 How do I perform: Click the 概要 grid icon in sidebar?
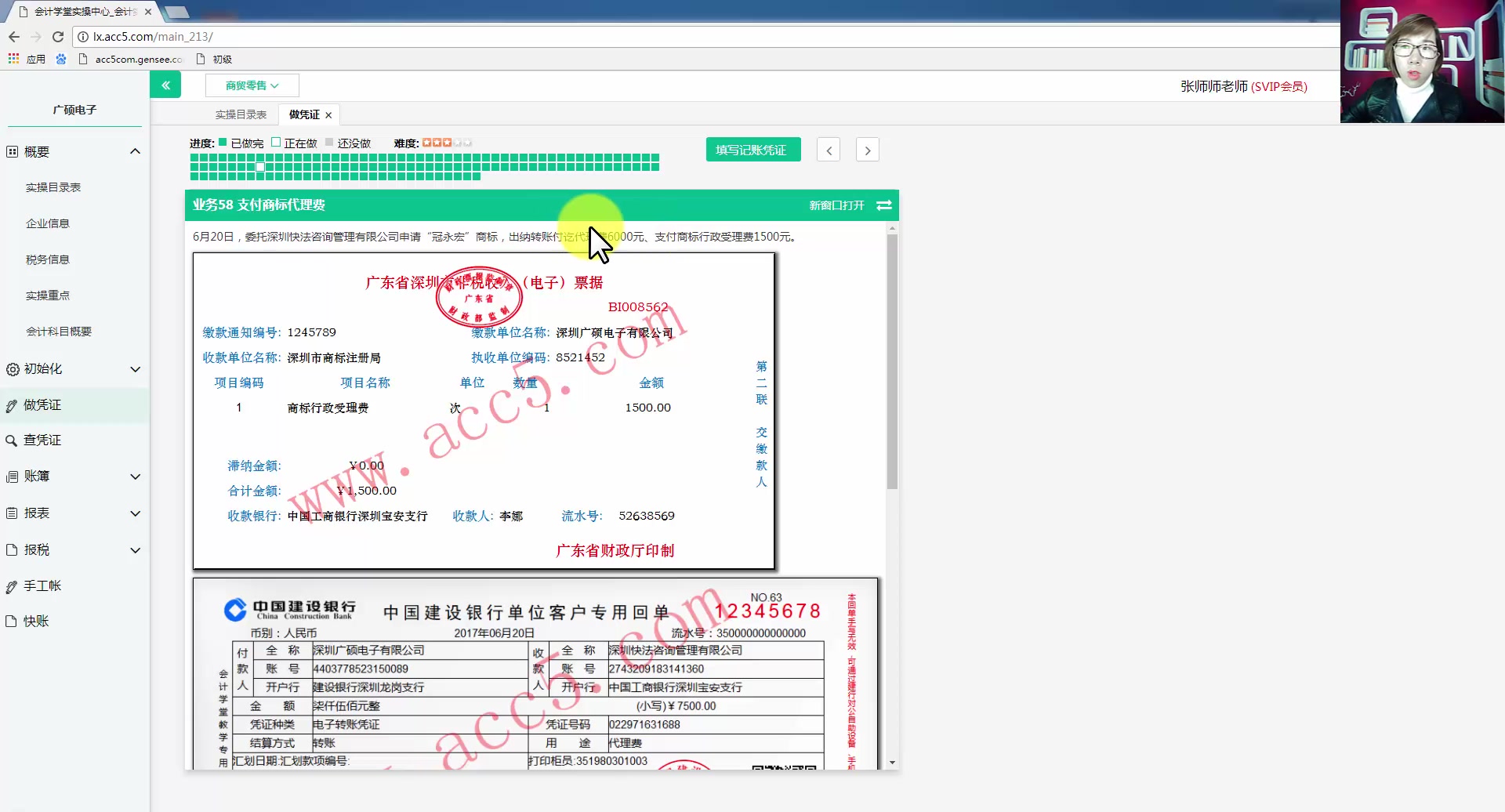pyautogui.click(x=12, y=151)
